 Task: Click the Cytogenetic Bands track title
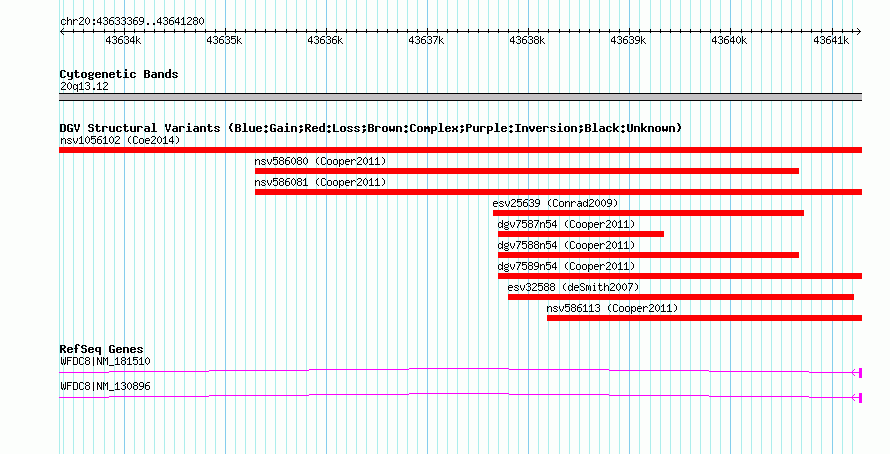119,74
